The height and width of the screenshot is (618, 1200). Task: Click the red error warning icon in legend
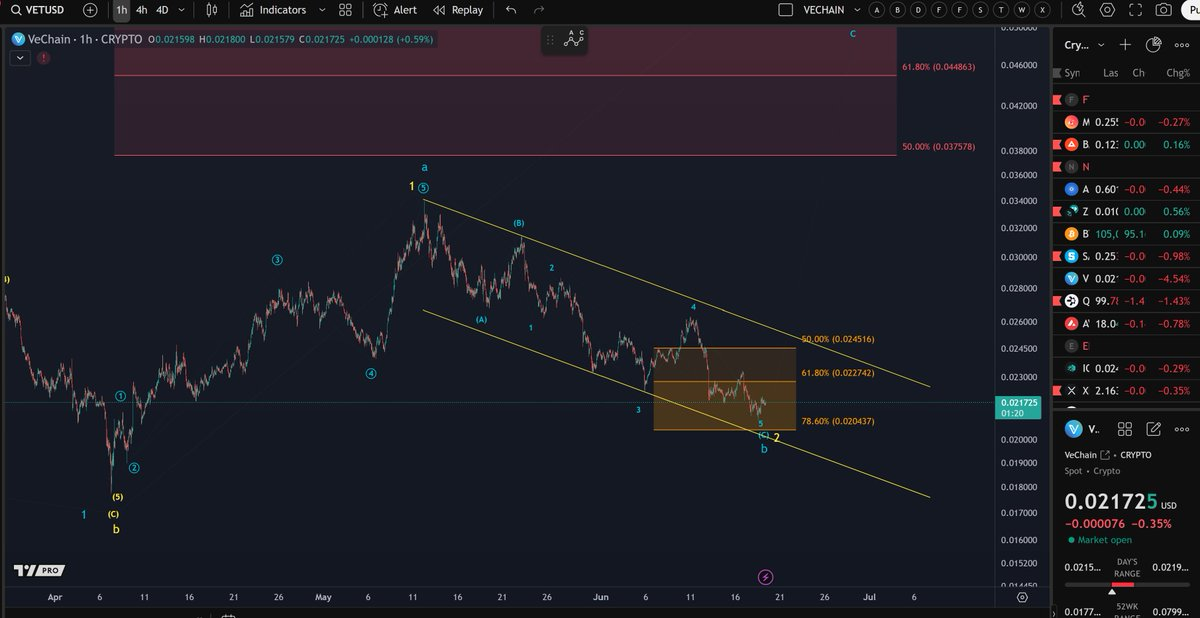(44, 58)
